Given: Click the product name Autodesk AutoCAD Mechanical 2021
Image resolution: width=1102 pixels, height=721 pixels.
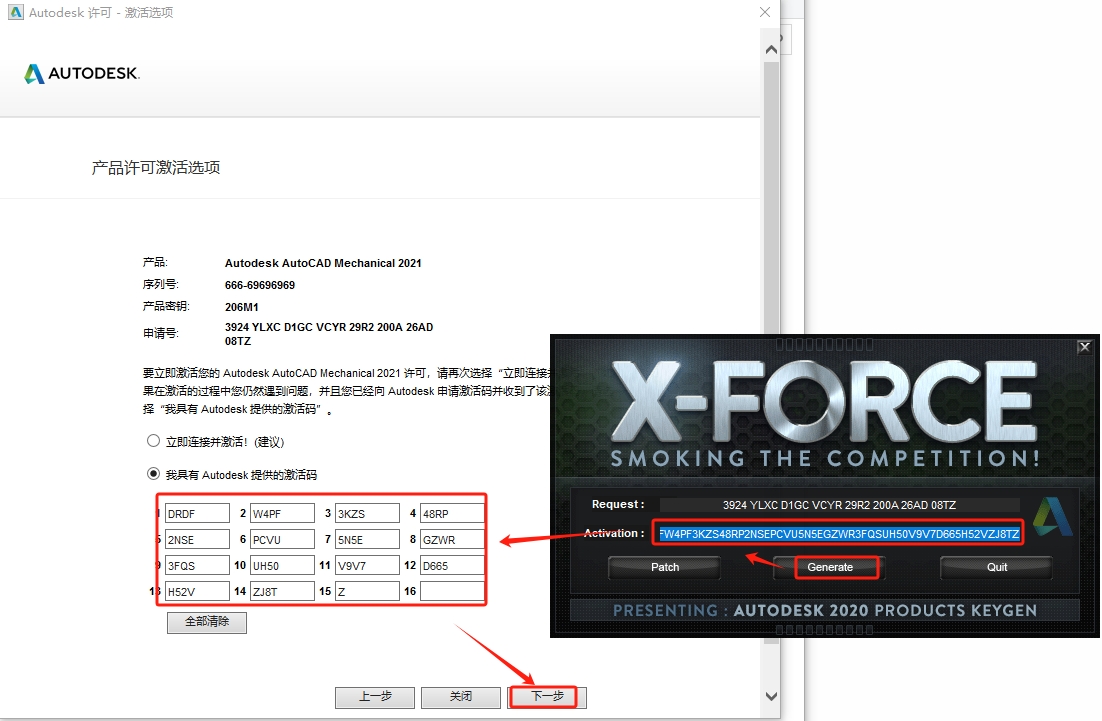Looking at the screenshot, I should coord(323,263).
